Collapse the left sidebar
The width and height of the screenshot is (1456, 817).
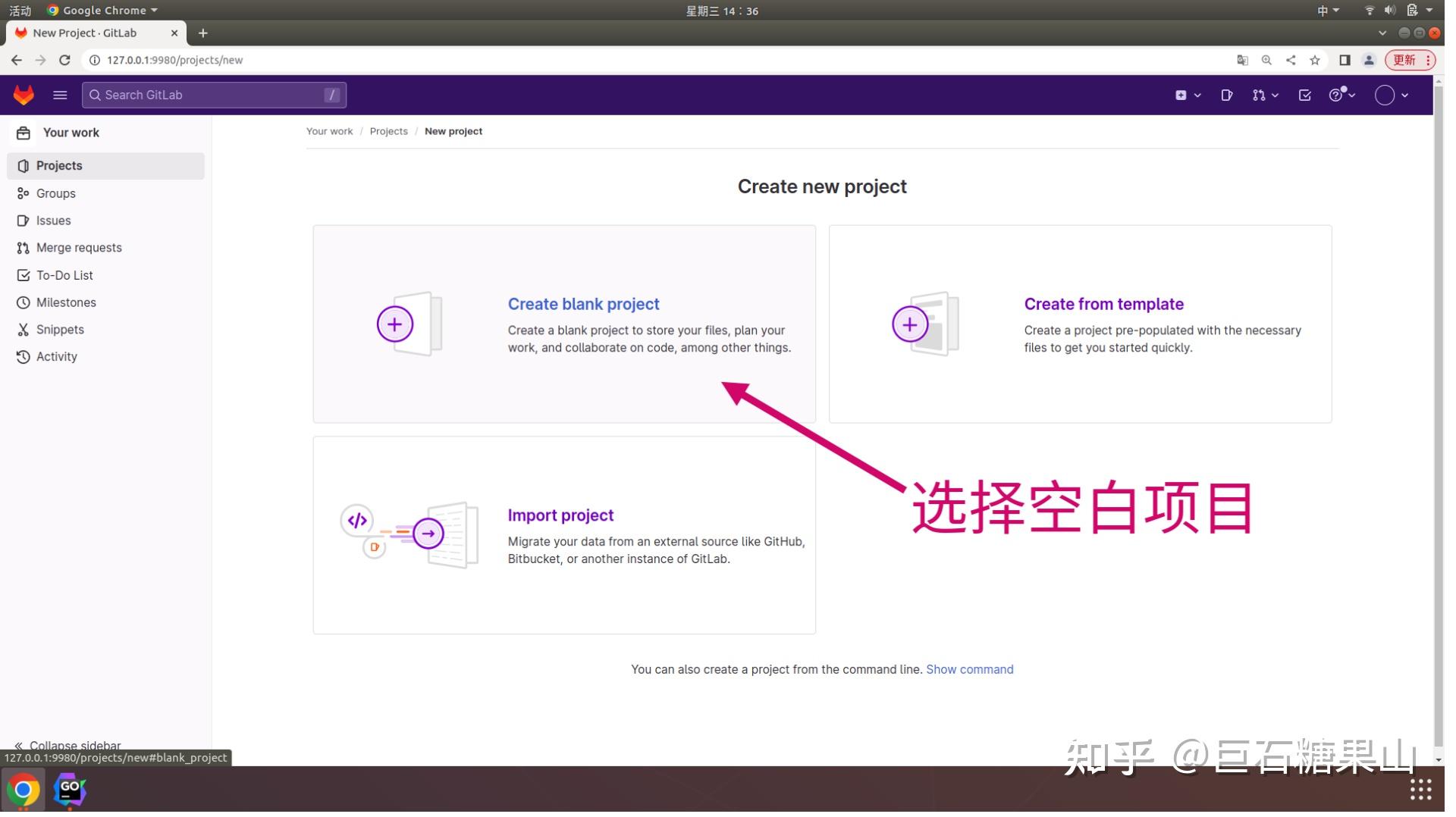point(67,745)
